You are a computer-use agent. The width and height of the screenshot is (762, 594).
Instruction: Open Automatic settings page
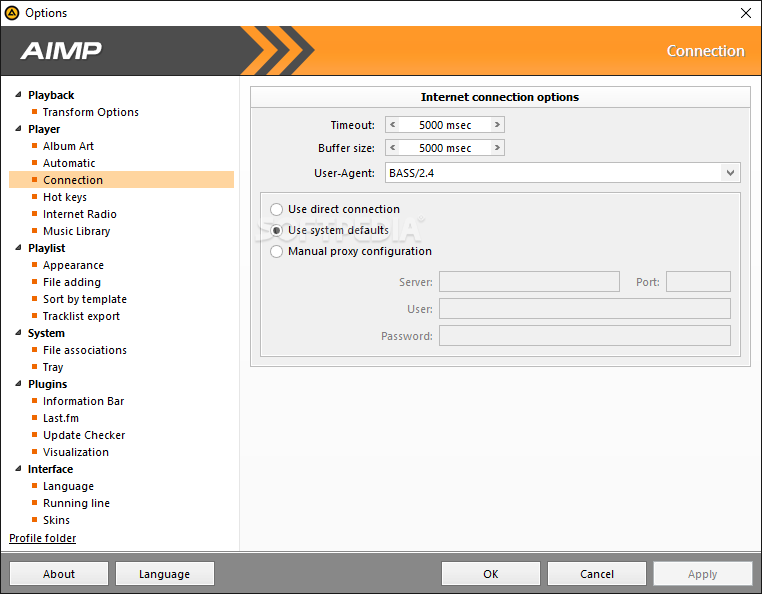coord(69,163)
